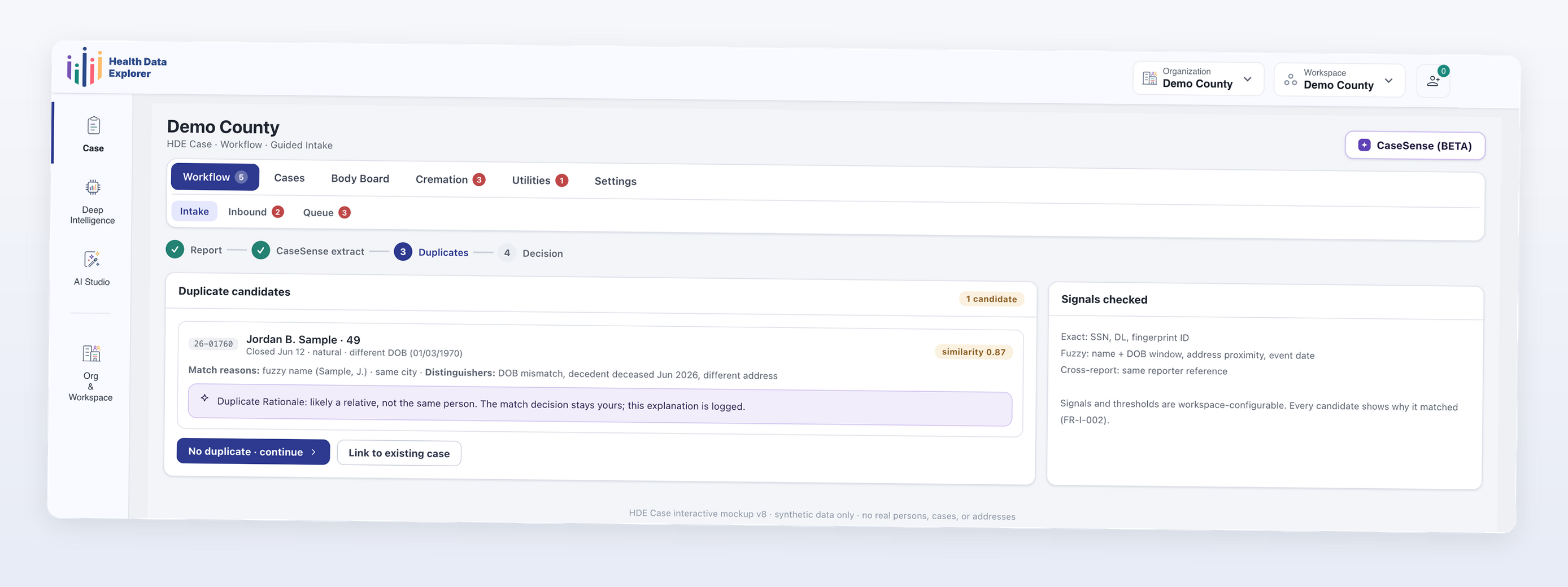Click the Workspace nodes icon
The height and width of the screenshot is (587, 1568).
1290,80
